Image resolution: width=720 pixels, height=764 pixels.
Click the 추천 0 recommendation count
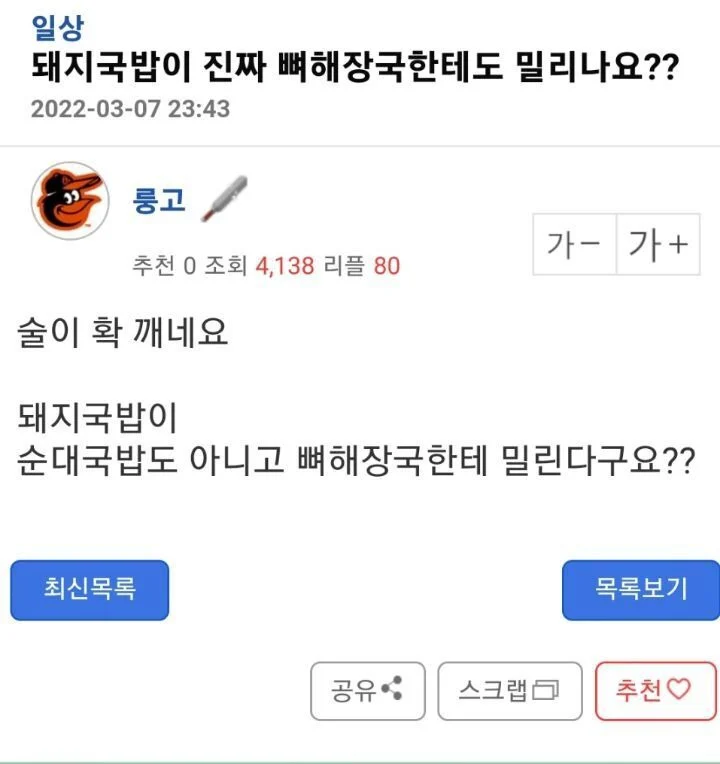click(164, 265)
